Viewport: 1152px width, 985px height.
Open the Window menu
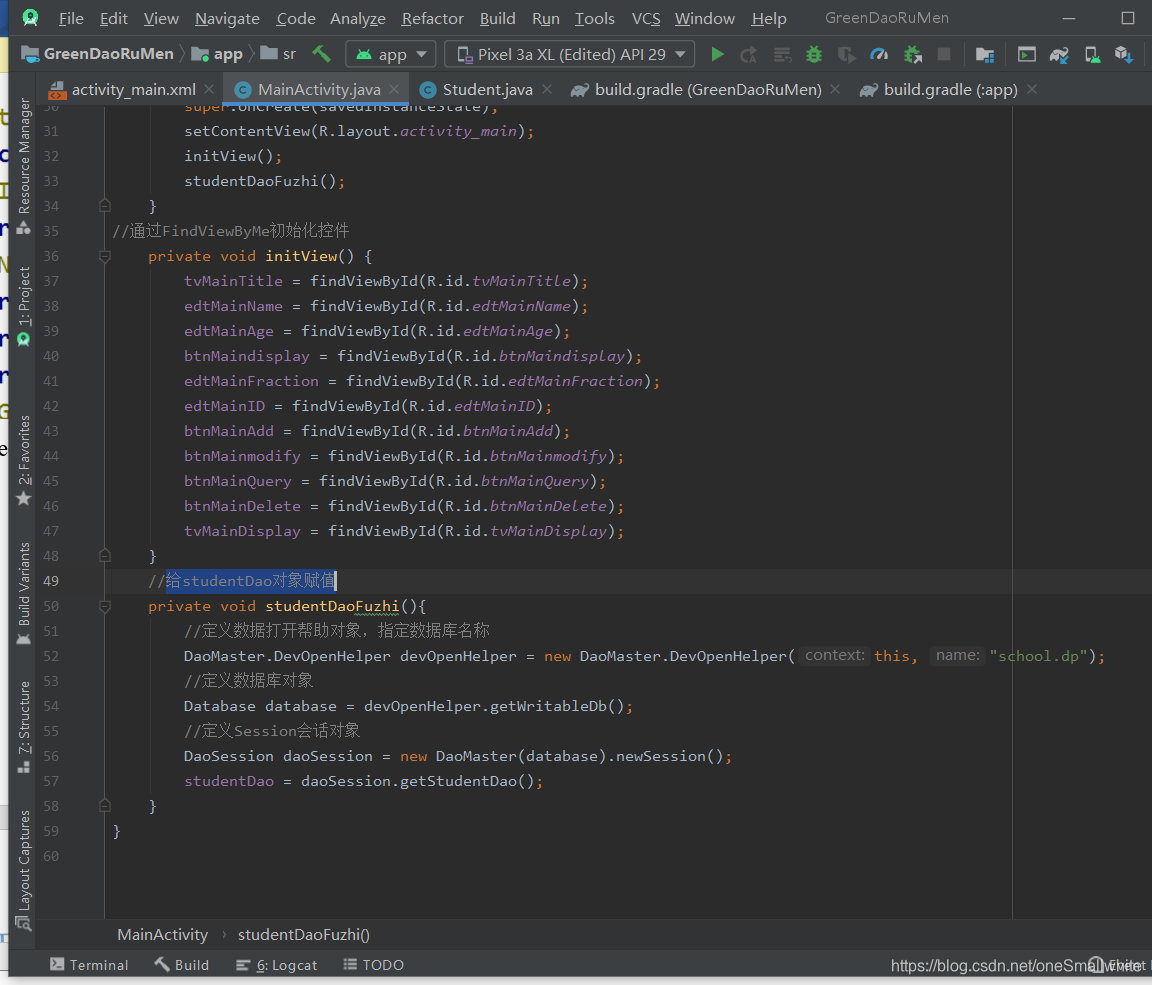(705, 18)
